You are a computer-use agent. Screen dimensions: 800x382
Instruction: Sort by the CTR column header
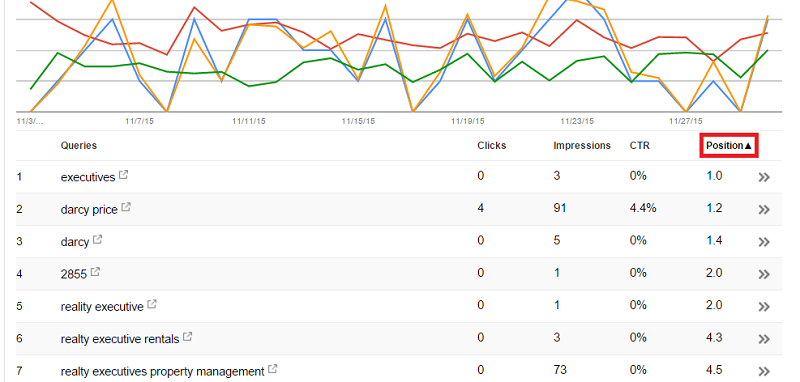coord(640,145)
